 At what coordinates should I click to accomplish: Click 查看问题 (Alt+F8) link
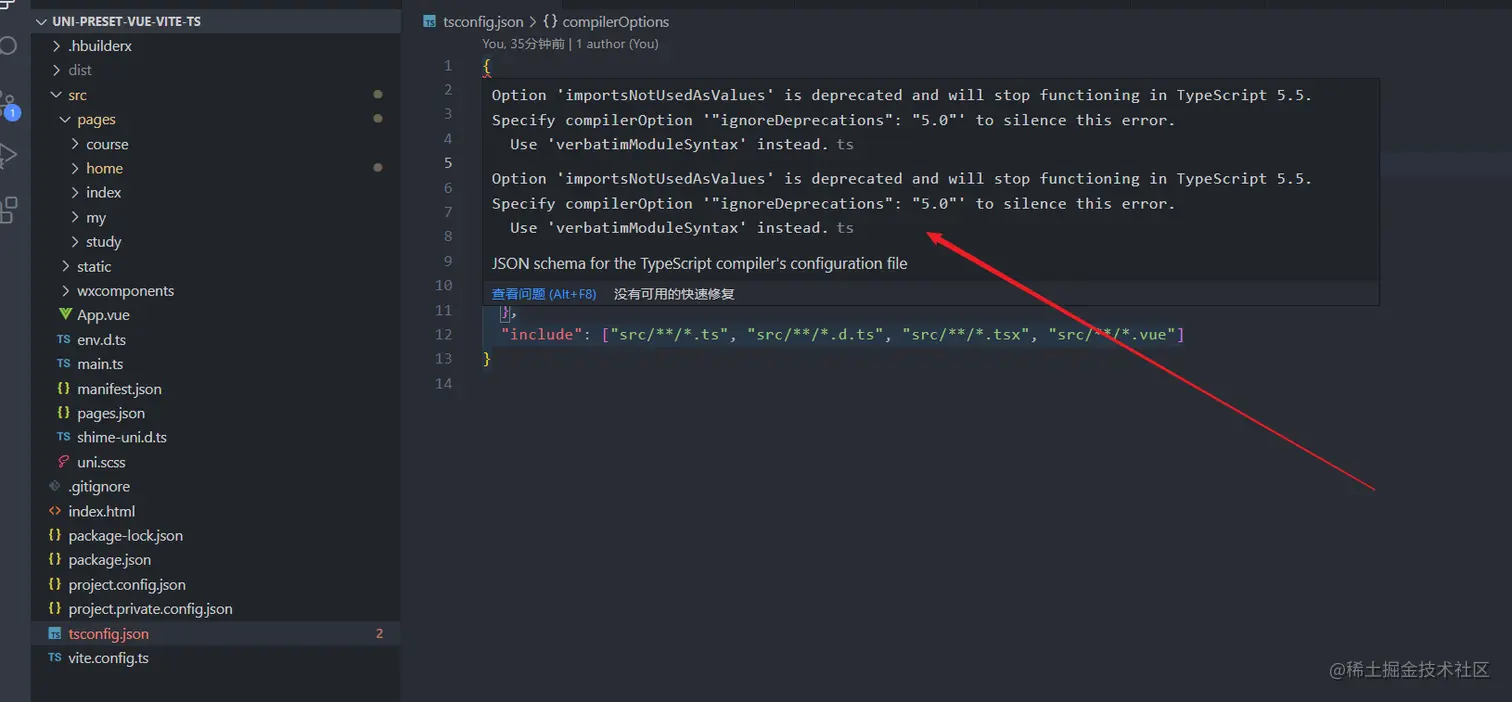point(544,294)
